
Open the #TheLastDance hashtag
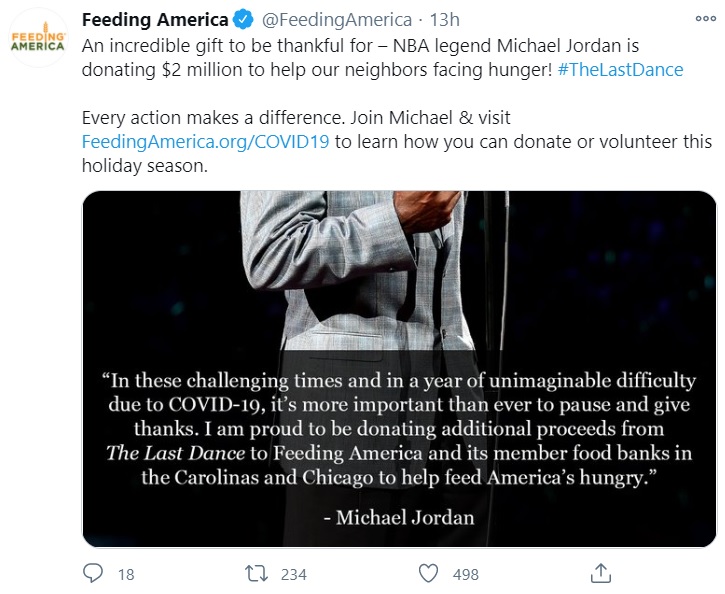click(620, 70)
